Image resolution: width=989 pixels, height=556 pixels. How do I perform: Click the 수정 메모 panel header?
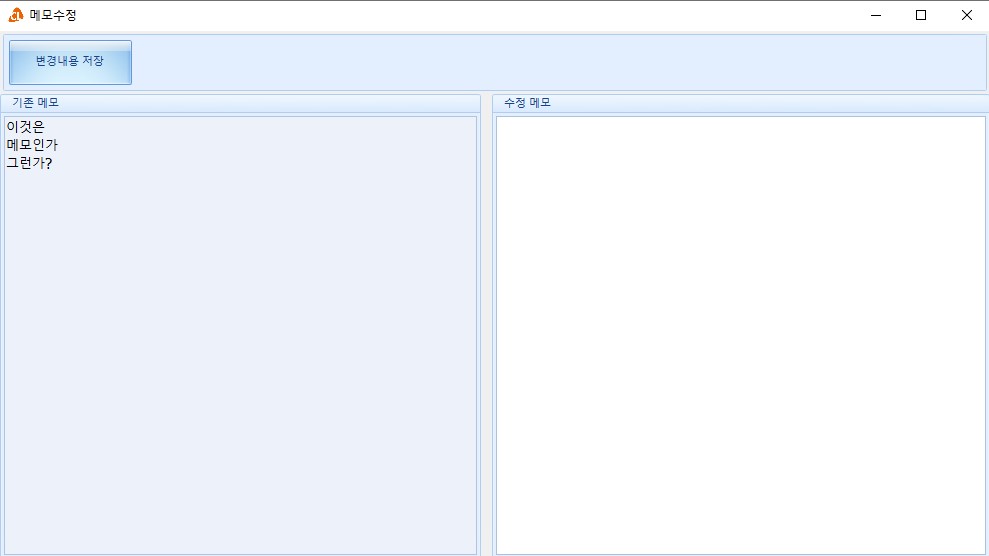(740, 103)
